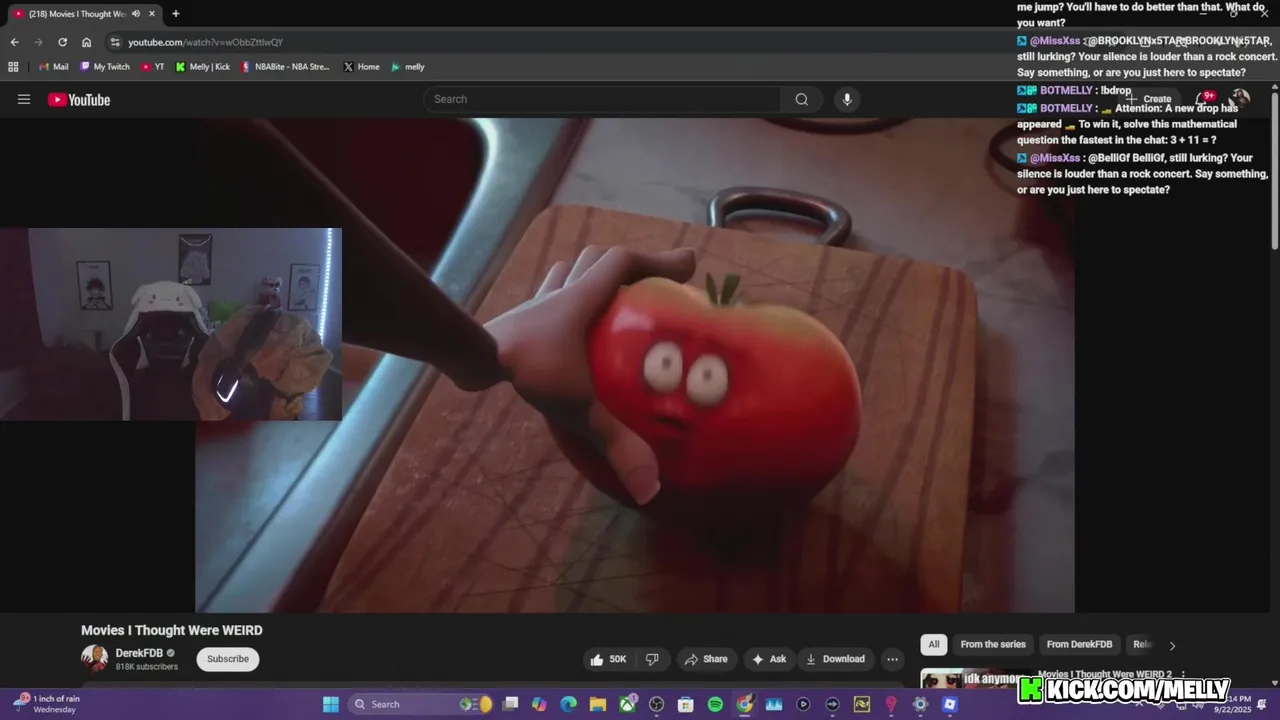Viewport: 1280px width, 720px height.
Task: Click the DerekFDB channel name
Action: [x=139, y=653]
